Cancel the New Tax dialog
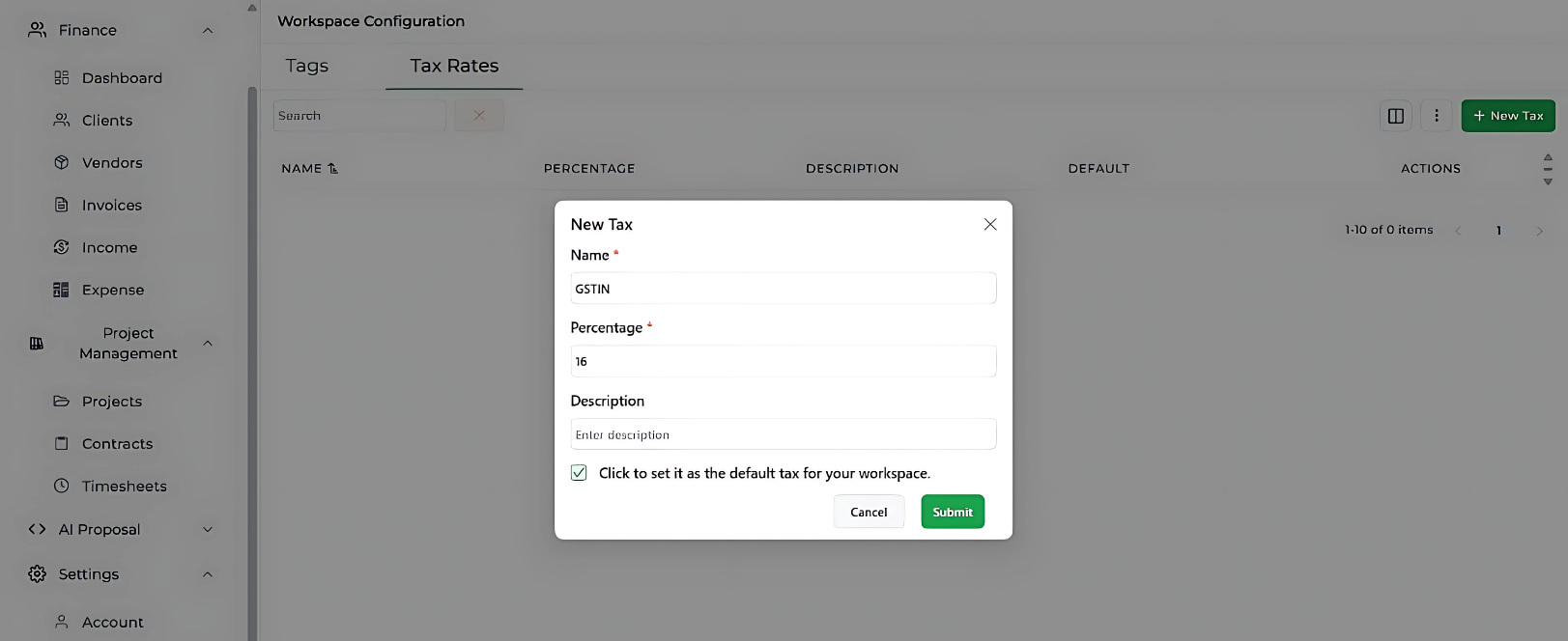1568x641 pixels. click(x=869, y=512)
